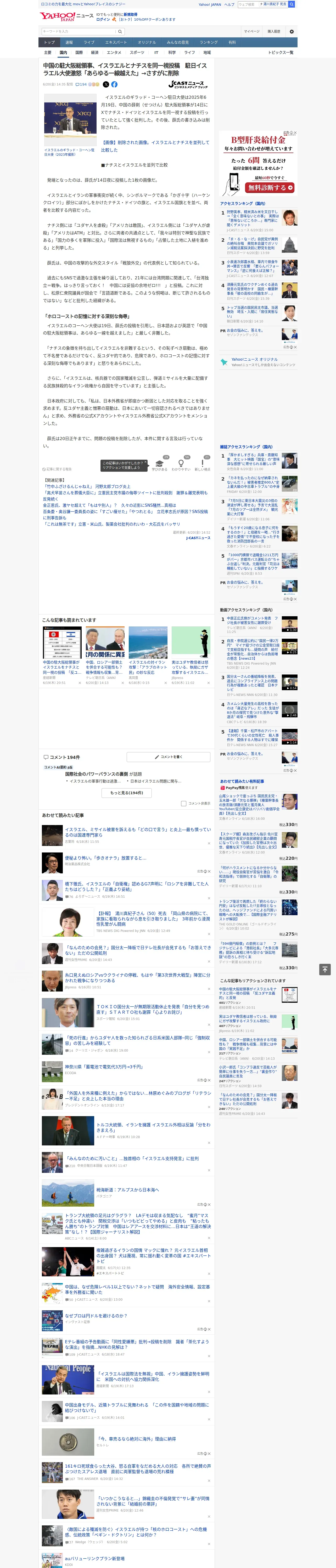Open the 速報 navigation tab
Viewport: 336px width, 1568px height.
point(69,43)
